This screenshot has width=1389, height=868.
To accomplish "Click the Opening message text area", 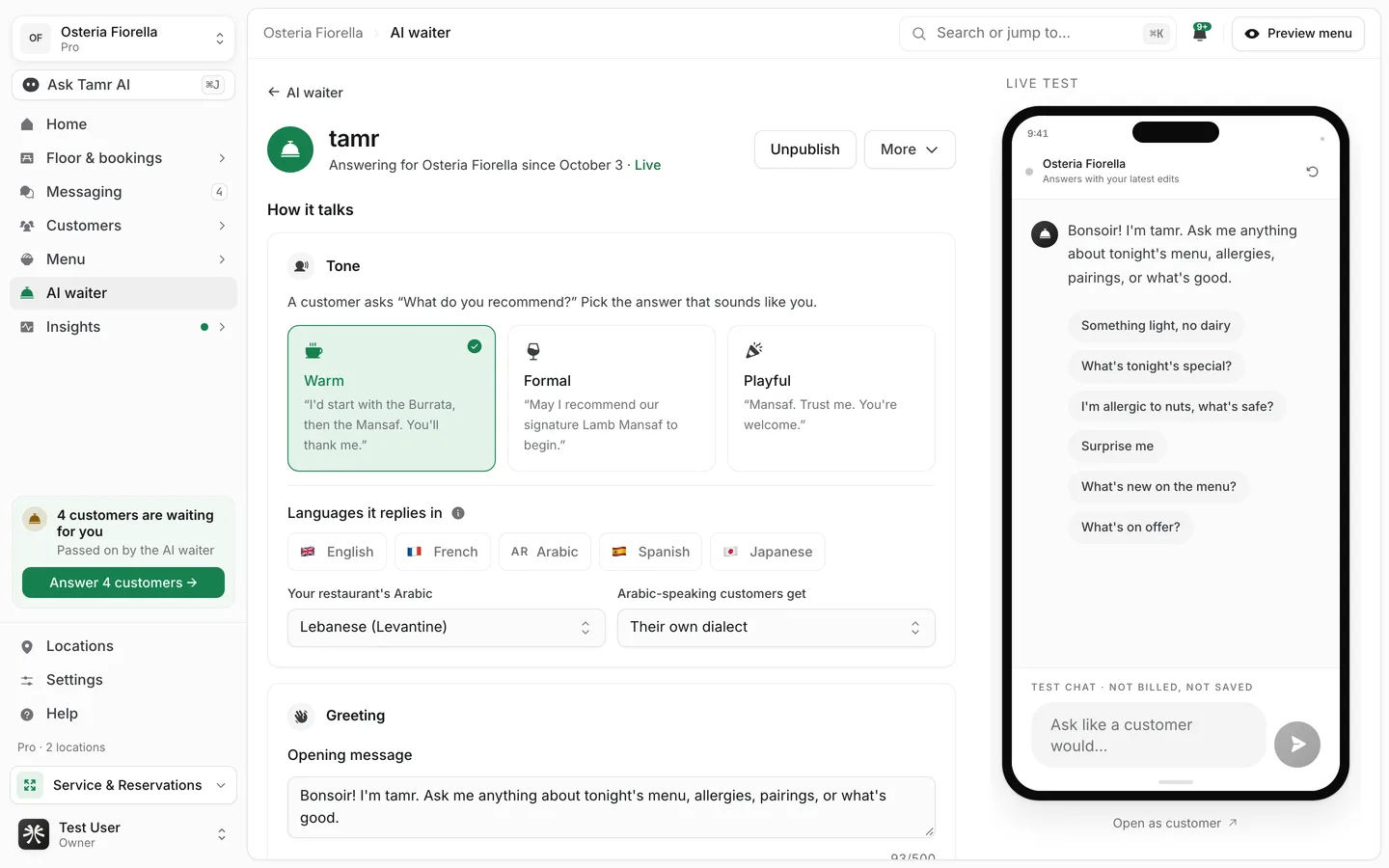I will point(612,807).
